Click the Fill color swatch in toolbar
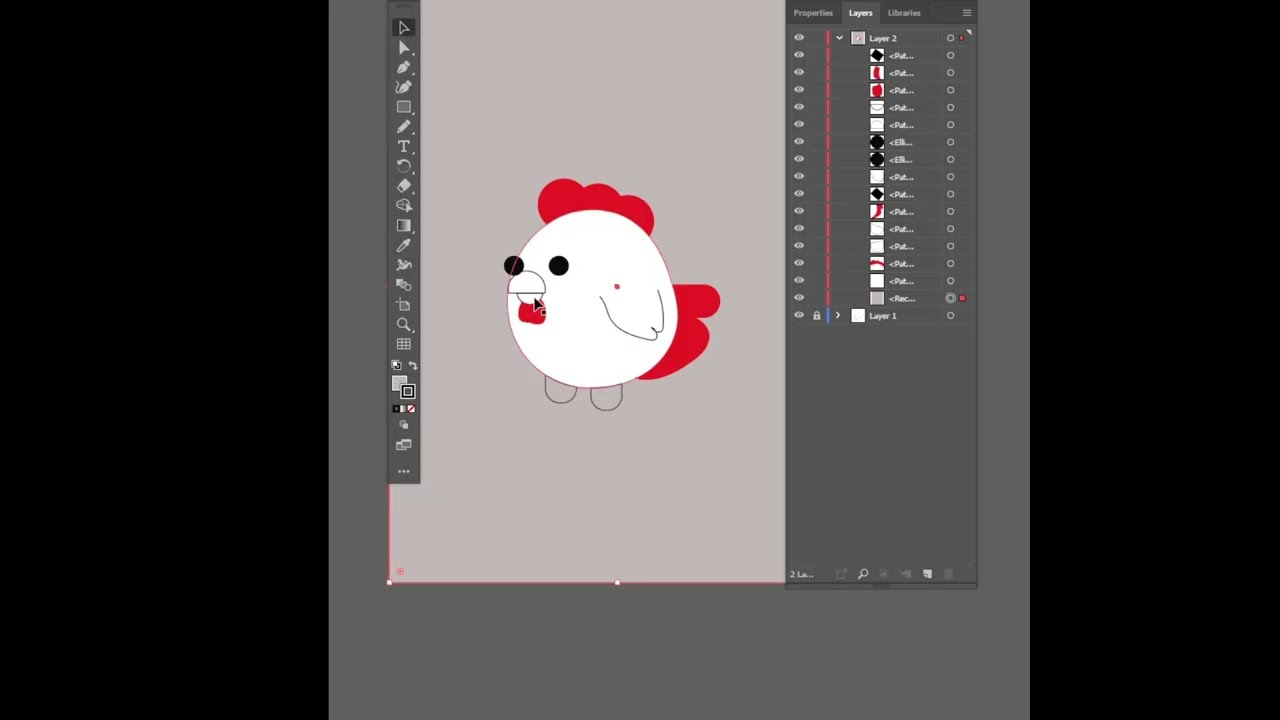 [399, 383]
